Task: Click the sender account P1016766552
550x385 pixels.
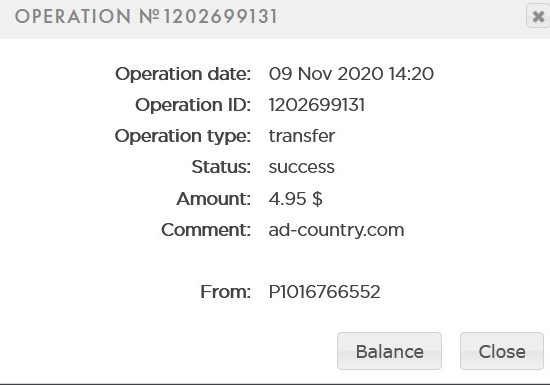Action: (x=324, y=292)
